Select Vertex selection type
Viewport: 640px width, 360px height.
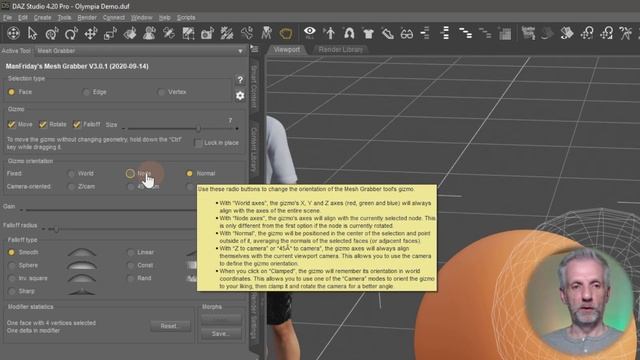coord(162,92)
